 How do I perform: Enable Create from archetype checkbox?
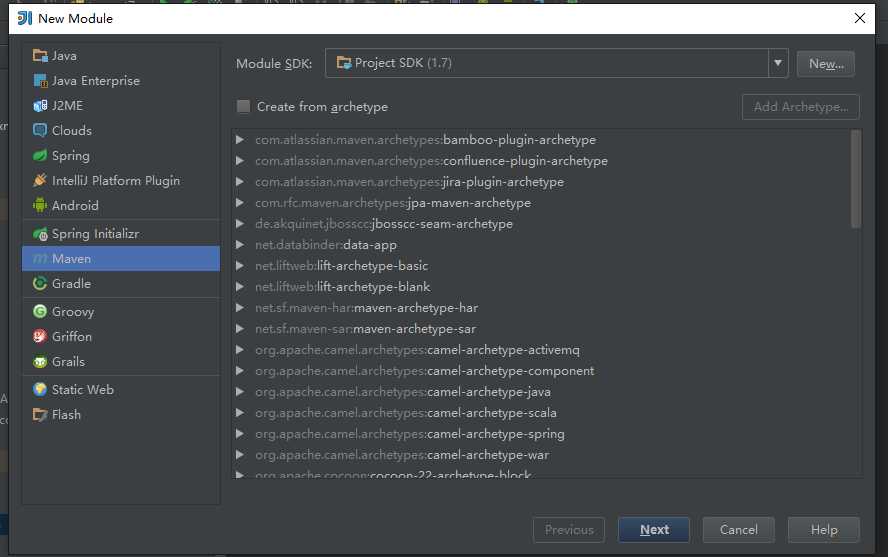(x=244, y=107)
